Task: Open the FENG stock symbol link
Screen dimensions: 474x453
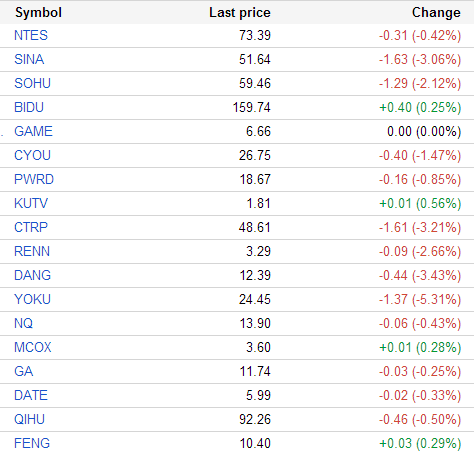Action: [x=32, y=443]
